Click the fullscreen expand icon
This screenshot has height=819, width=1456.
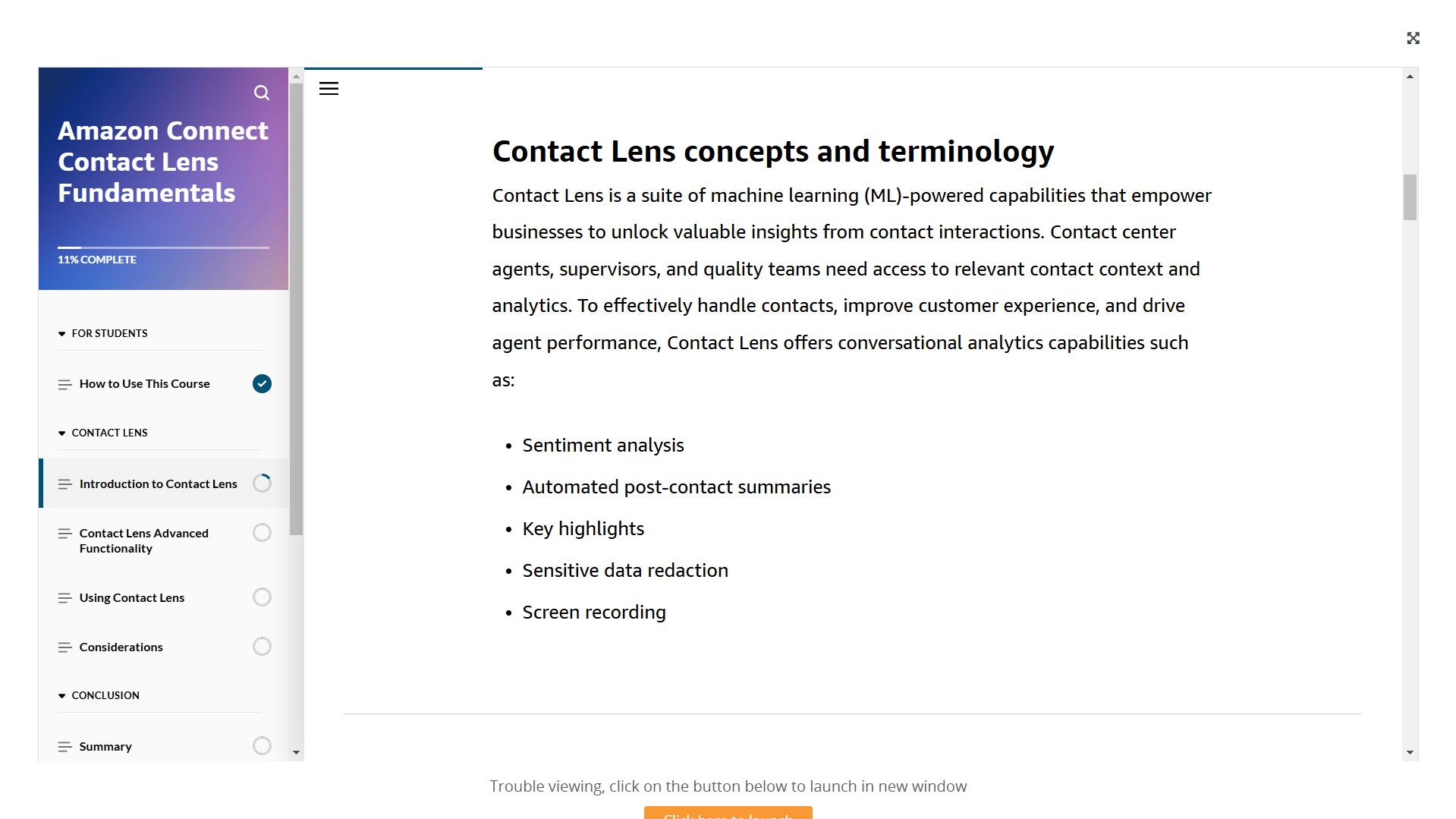(1413, 38)
